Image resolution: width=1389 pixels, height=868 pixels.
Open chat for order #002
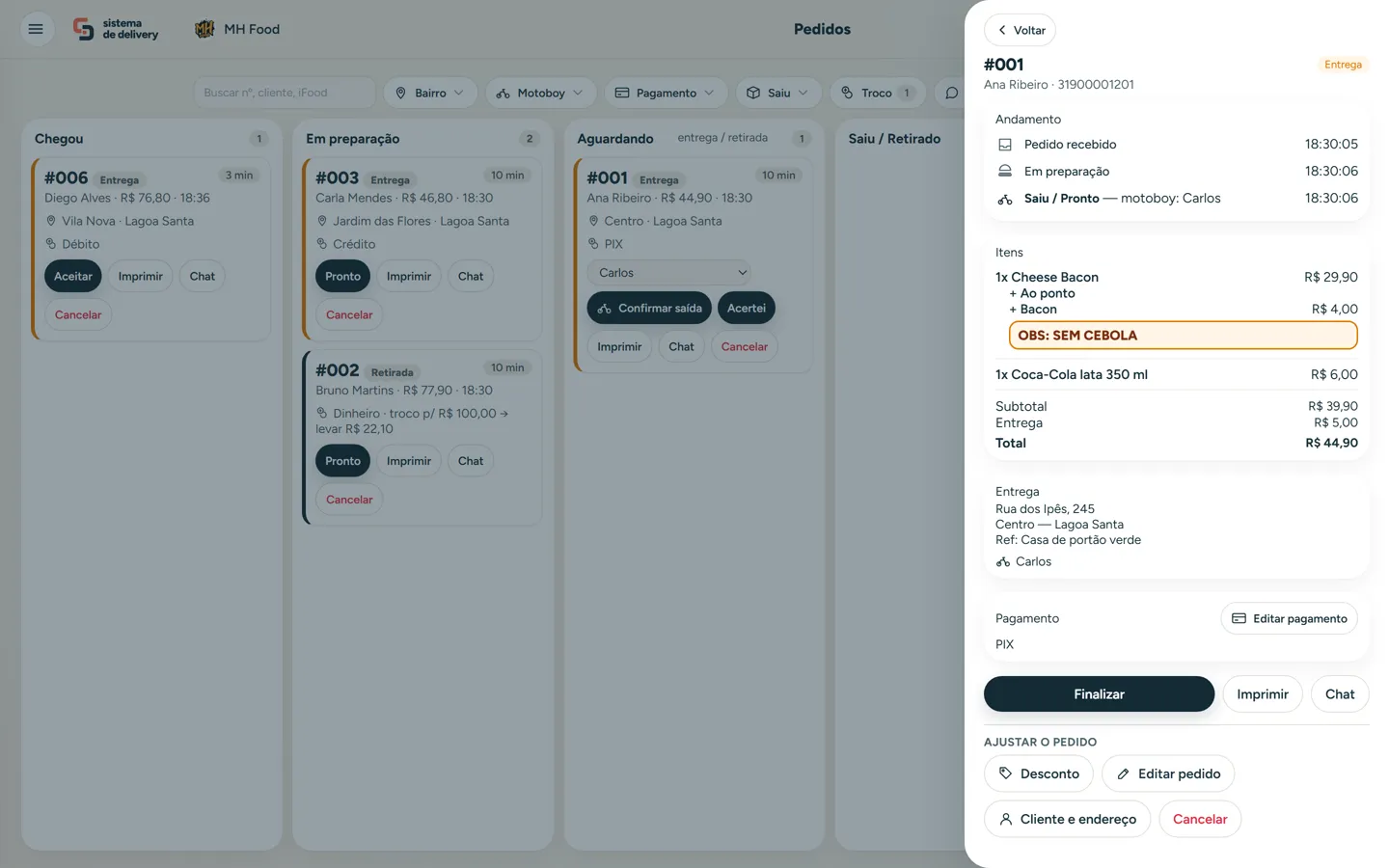tap(471, 461)
